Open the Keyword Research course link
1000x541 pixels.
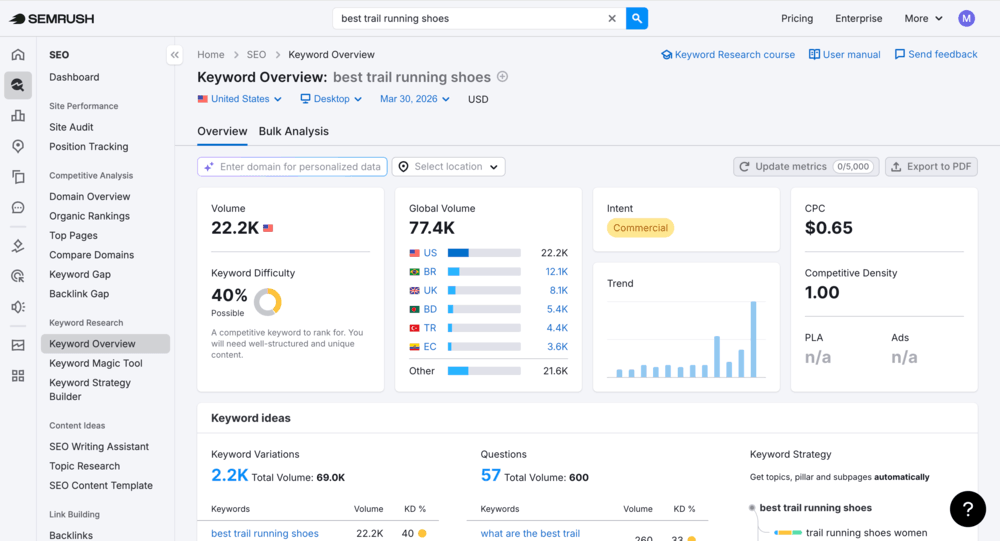pos(728,55)
